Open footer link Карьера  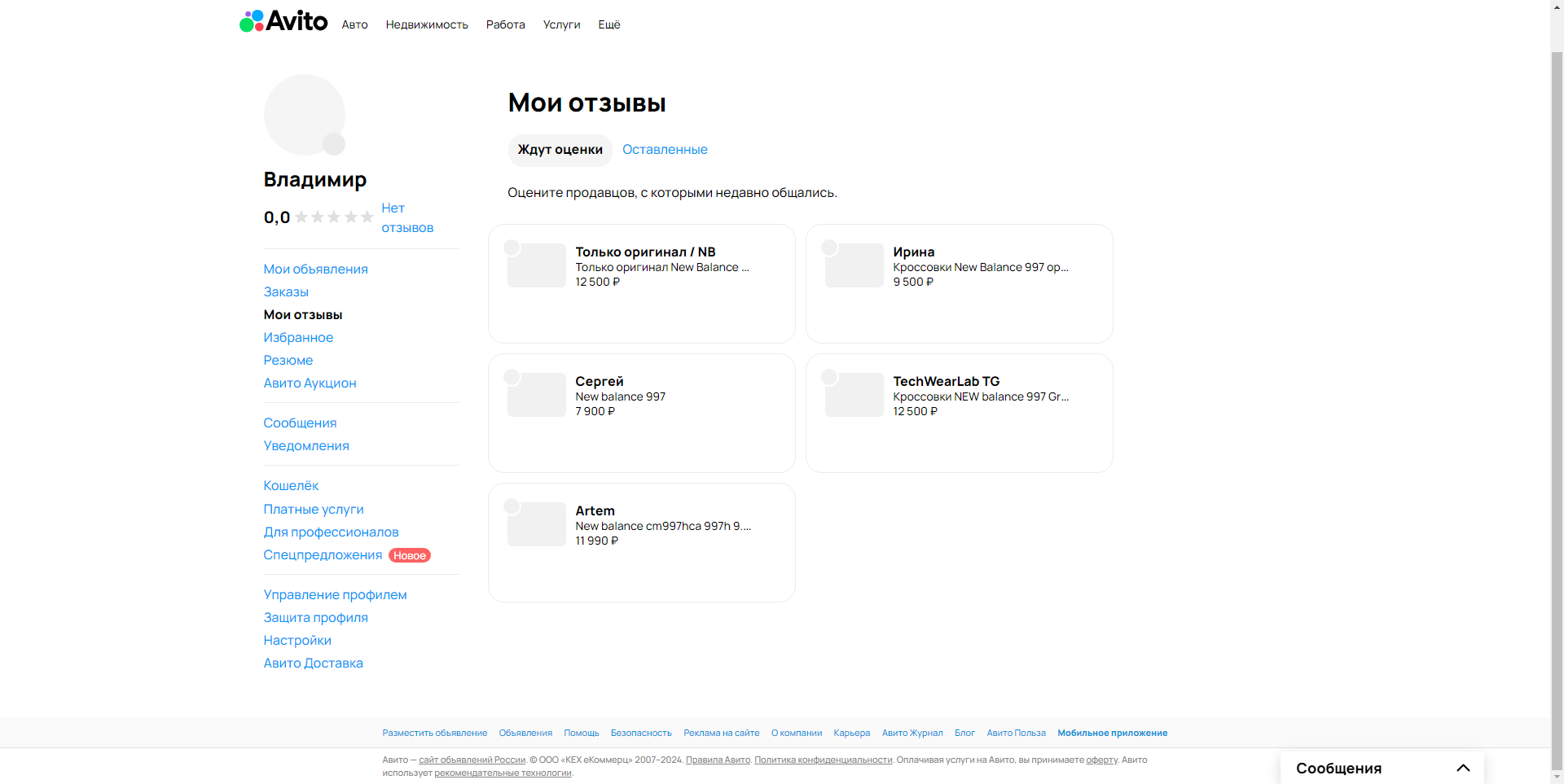[x=852, y=733]
